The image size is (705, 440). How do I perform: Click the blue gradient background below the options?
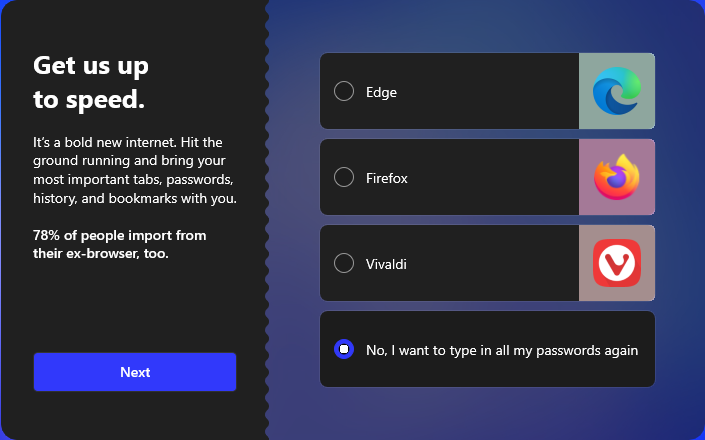487,413
